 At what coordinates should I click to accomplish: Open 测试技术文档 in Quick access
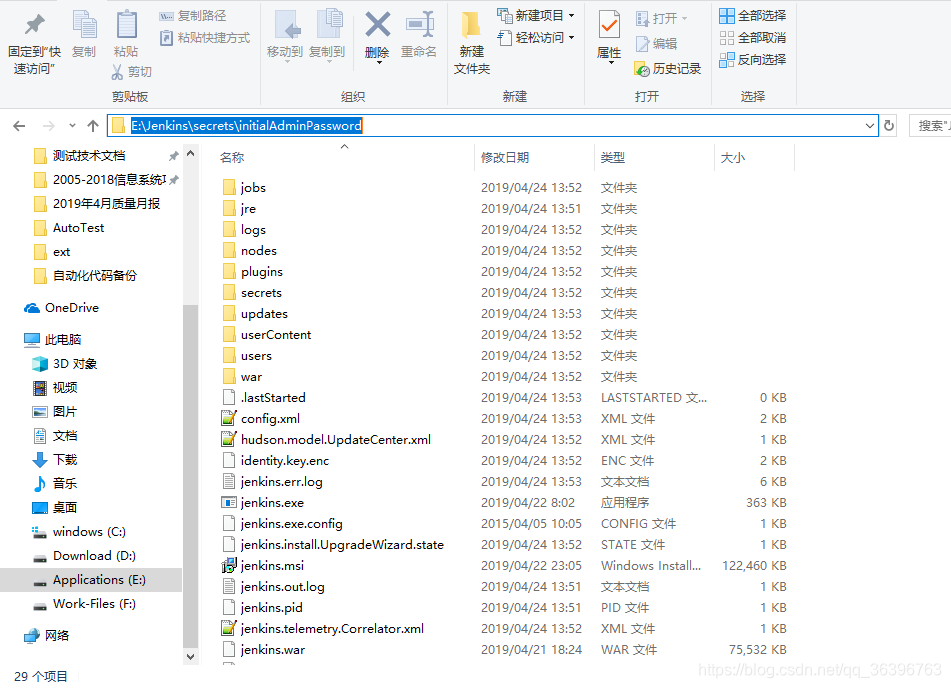point(89,156)
